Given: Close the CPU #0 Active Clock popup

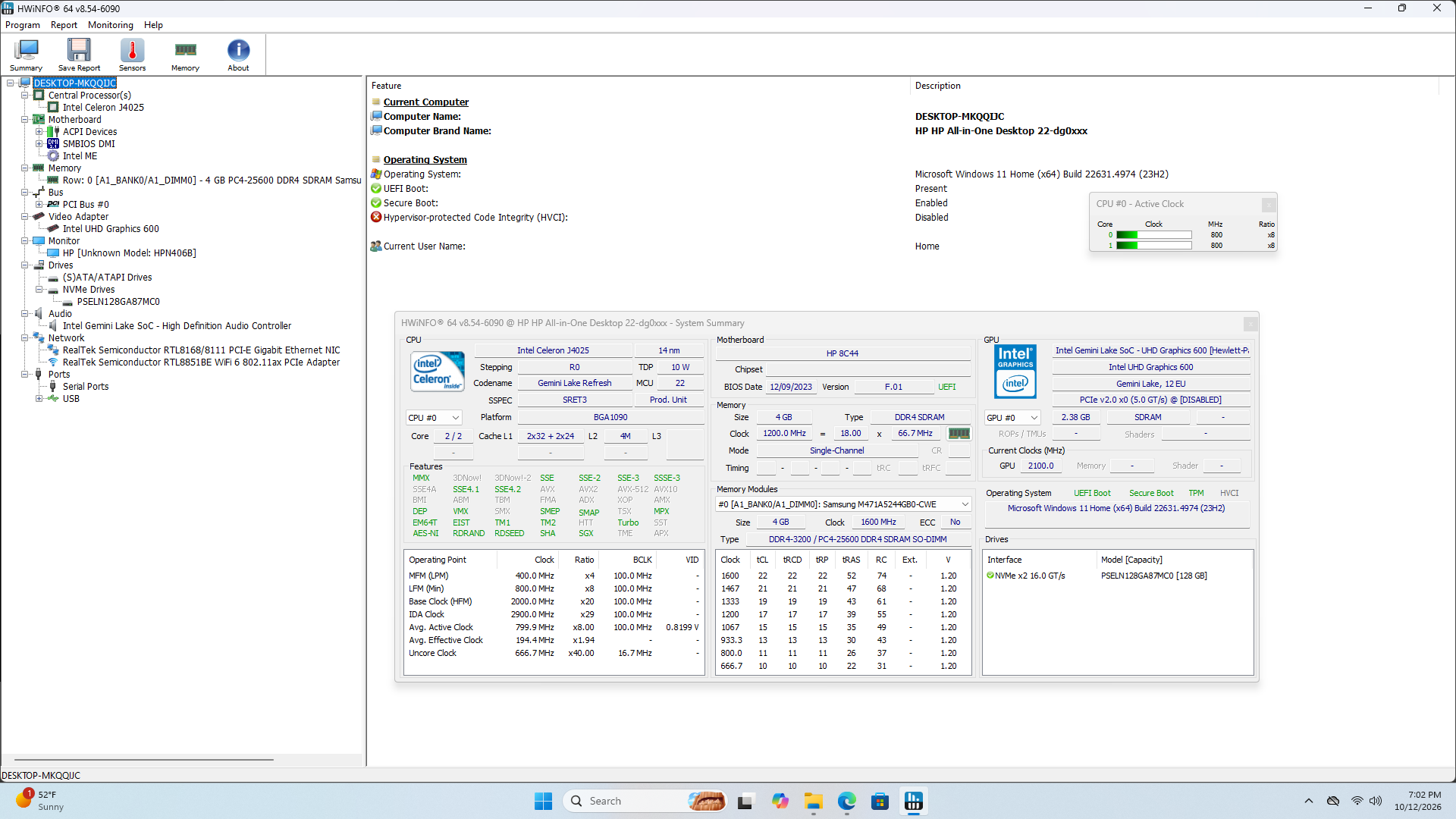Looking at the screenshot, I should 1268,205.
